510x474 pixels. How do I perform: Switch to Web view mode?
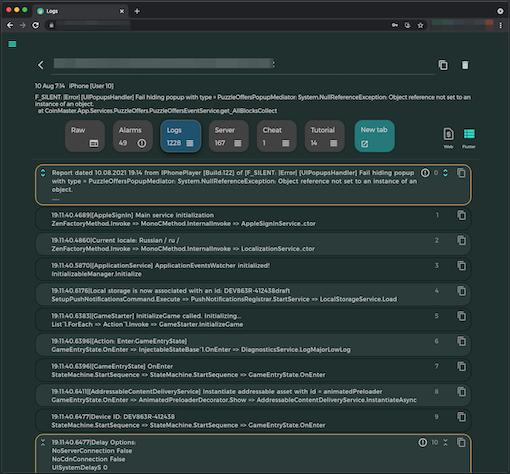click(x=448, y=138)
